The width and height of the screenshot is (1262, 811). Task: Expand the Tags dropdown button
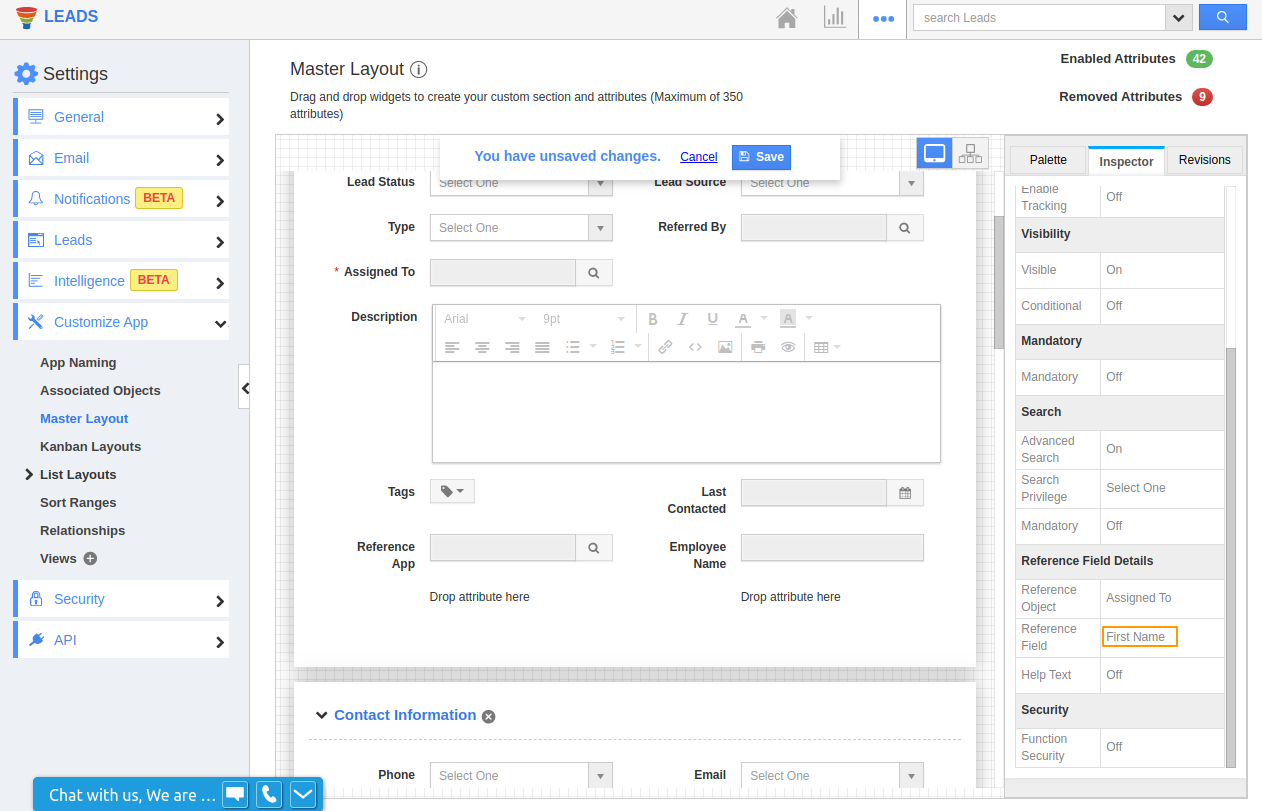[452, 491]
